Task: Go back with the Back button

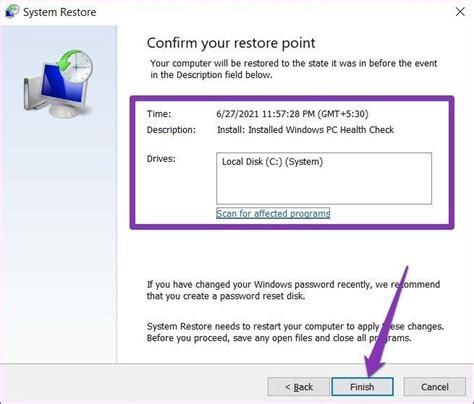Action: coord(299,387)
